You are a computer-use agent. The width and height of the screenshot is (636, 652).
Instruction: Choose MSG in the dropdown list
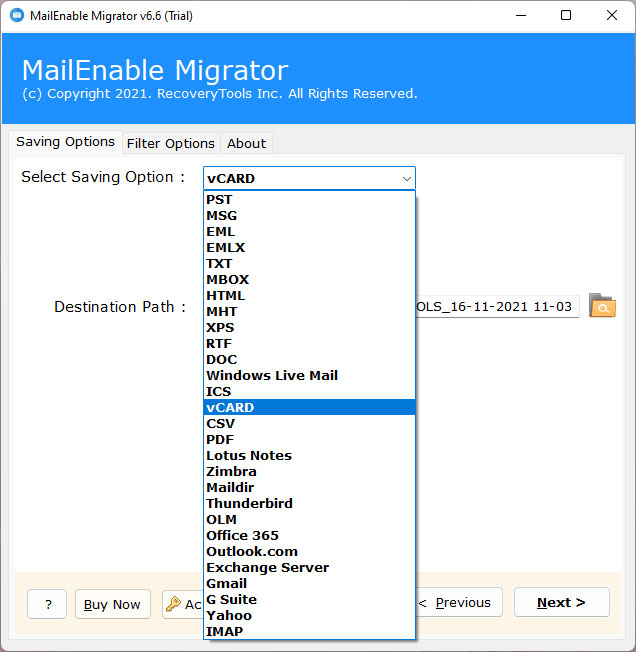(x=309, y=215)
